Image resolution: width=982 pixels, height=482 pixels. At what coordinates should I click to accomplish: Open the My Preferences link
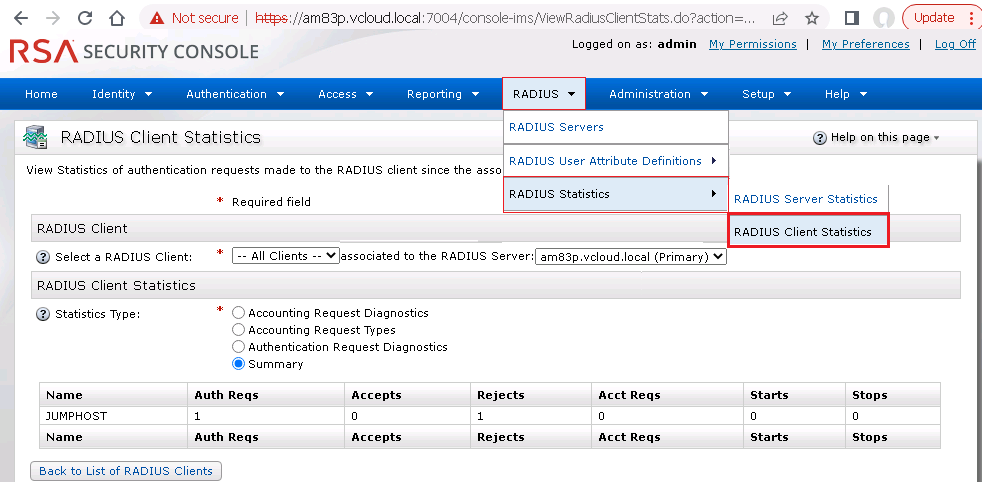[x=865, y=44]
